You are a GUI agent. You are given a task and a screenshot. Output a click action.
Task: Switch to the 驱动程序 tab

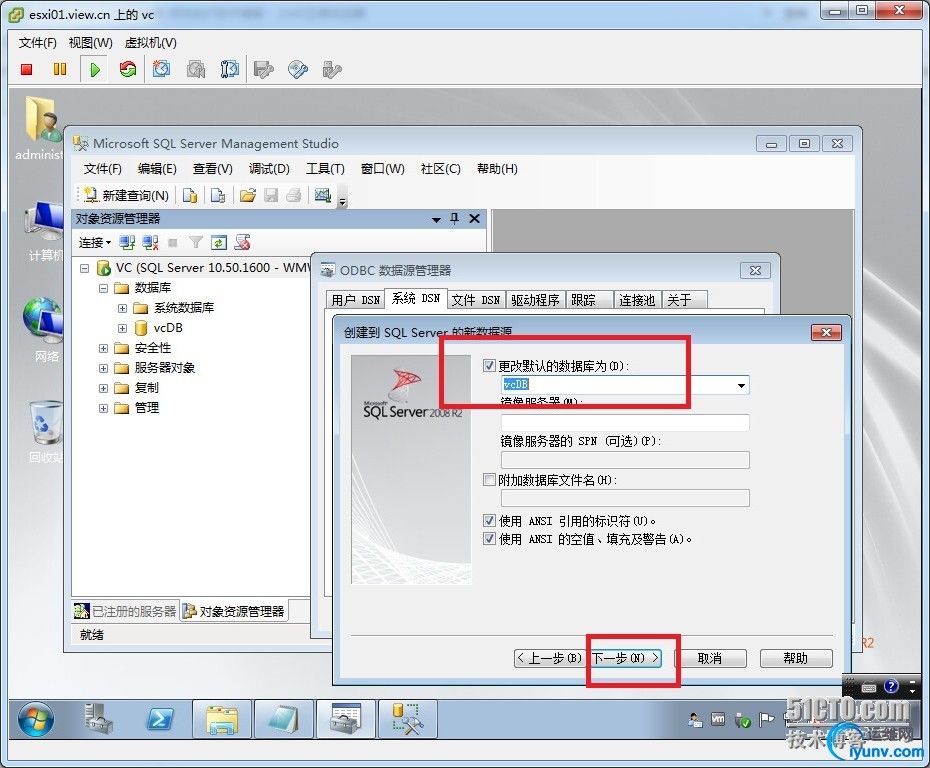pos(536,300)
